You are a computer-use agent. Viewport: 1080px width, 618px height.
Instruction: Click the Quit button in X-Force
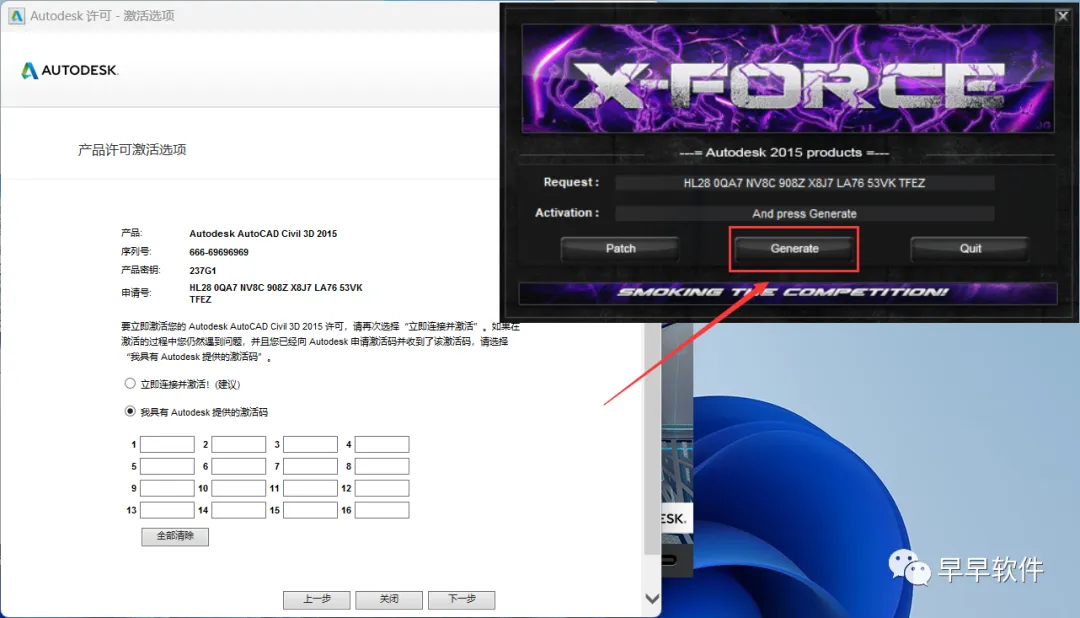coord(970,249)
